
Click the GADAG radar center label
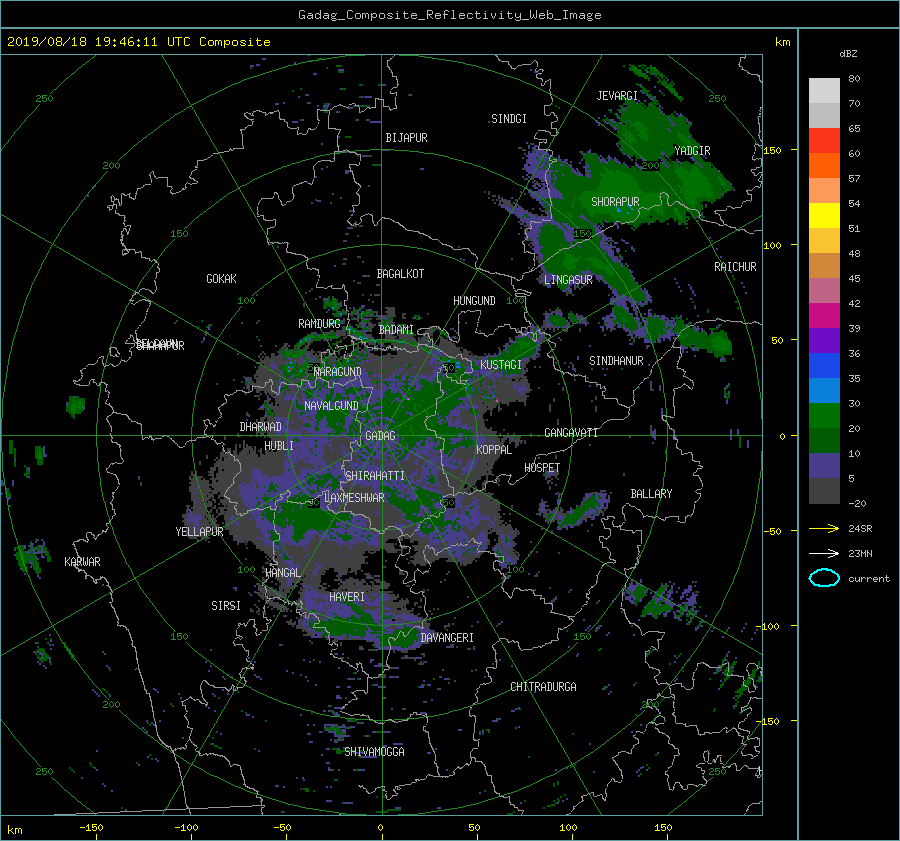(380, 436)
